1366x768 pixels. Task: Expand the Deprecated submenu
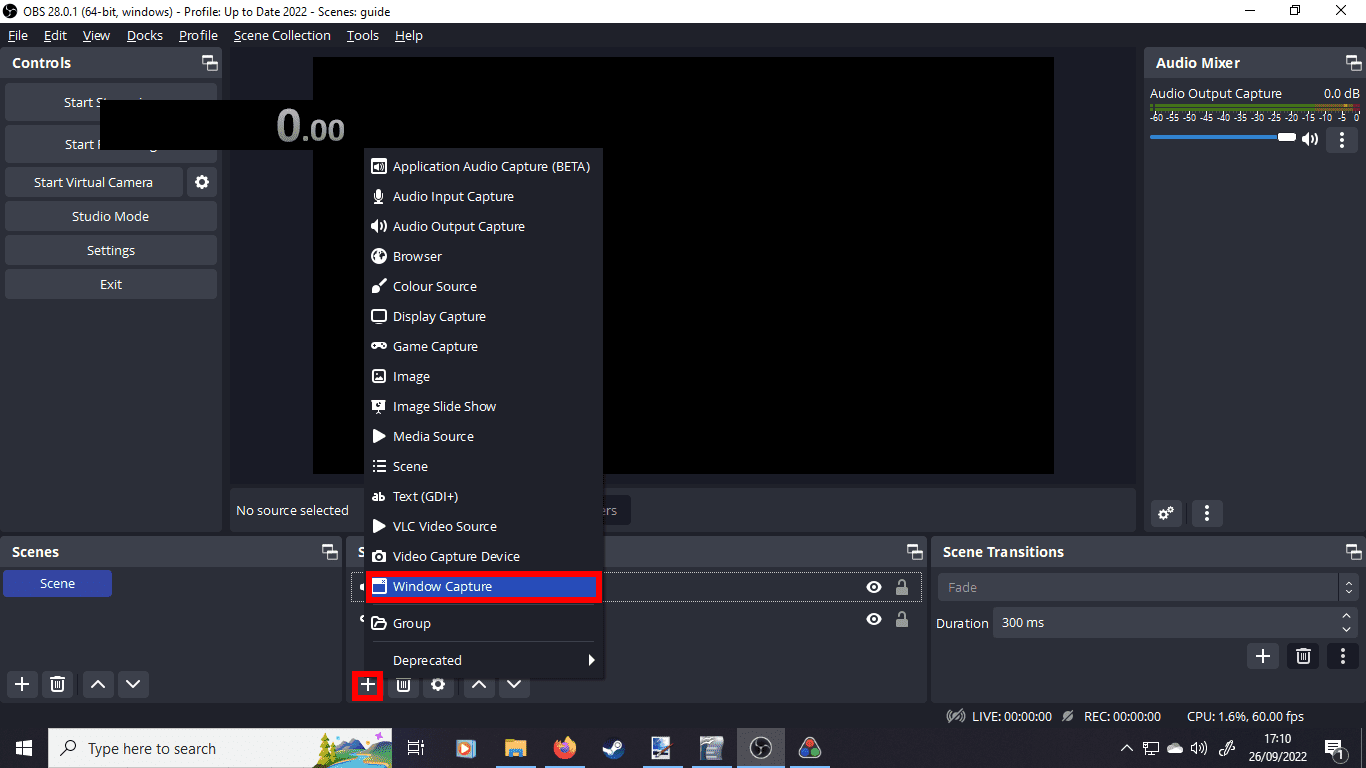click(x=484, y=661)
